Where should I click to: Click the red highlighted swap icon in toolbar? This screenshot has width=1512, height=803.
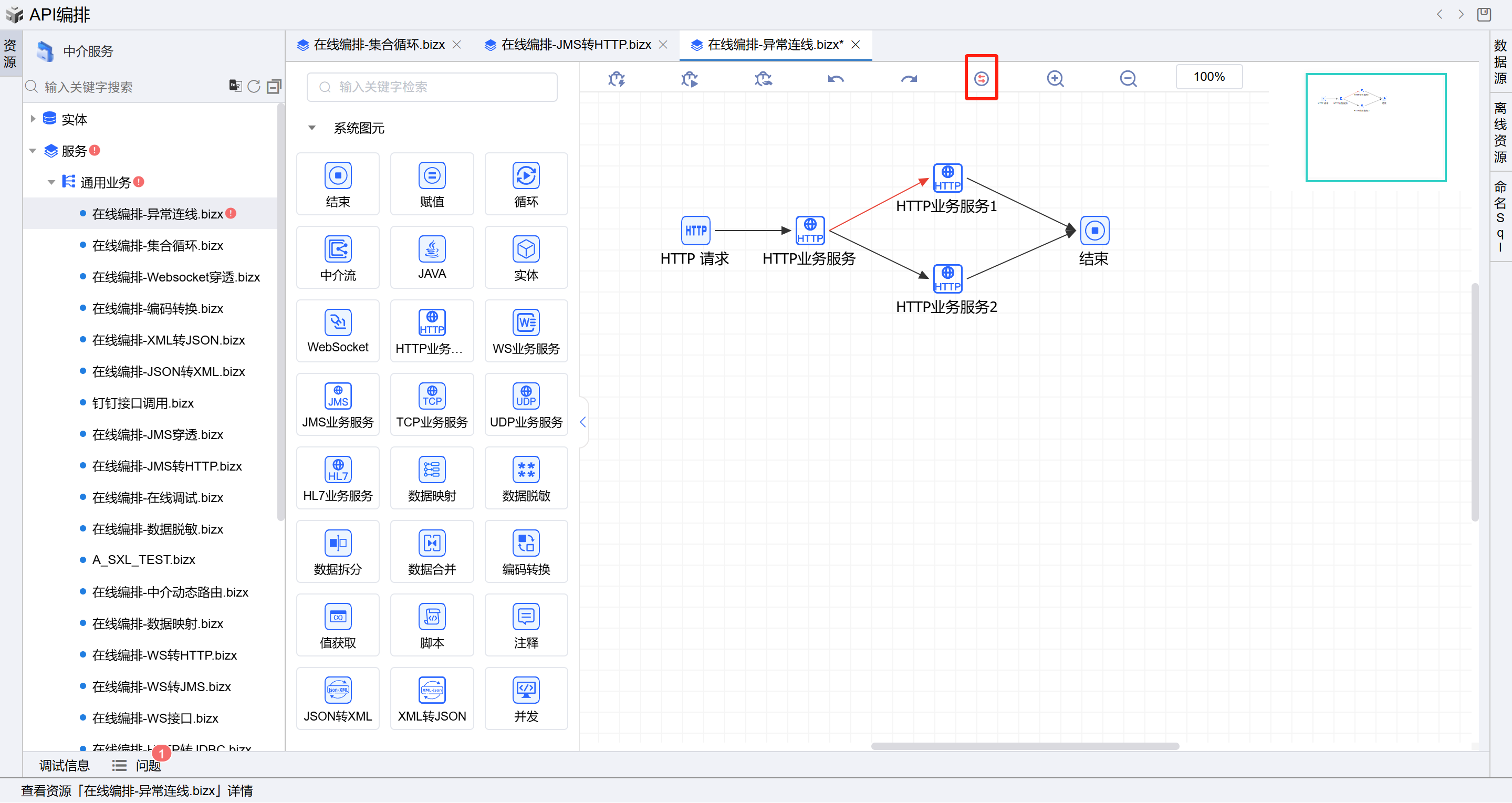point(982,79)
